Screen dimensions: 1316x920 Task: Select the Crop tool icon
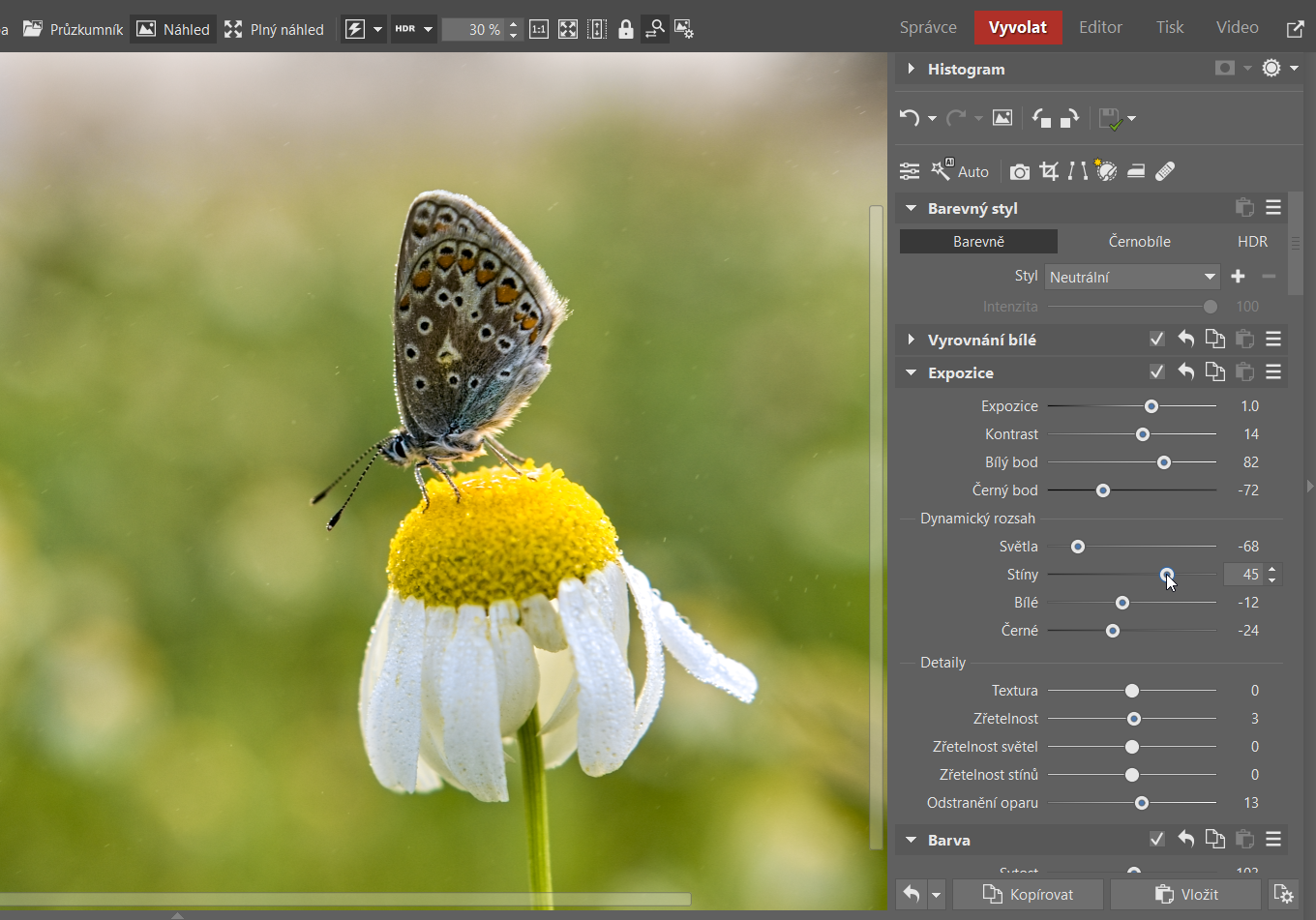[x=1049, y=171]
